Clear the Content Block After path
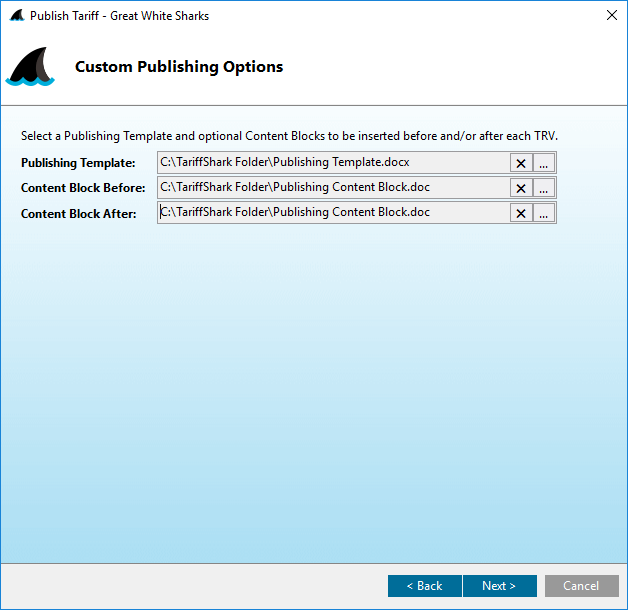 (x=521, y=213)
